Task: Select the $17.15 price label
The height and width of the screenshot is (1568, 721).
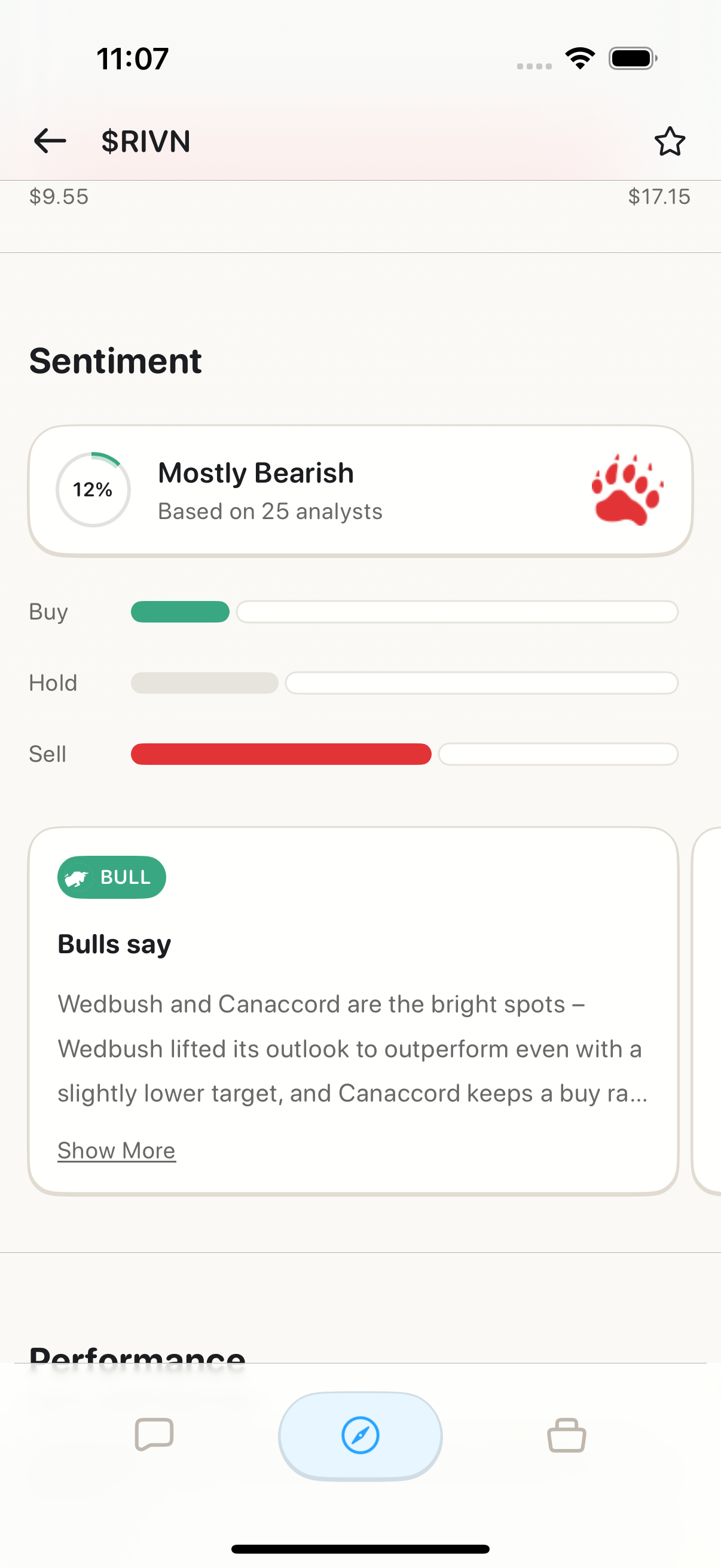Action: pos(659,196)
